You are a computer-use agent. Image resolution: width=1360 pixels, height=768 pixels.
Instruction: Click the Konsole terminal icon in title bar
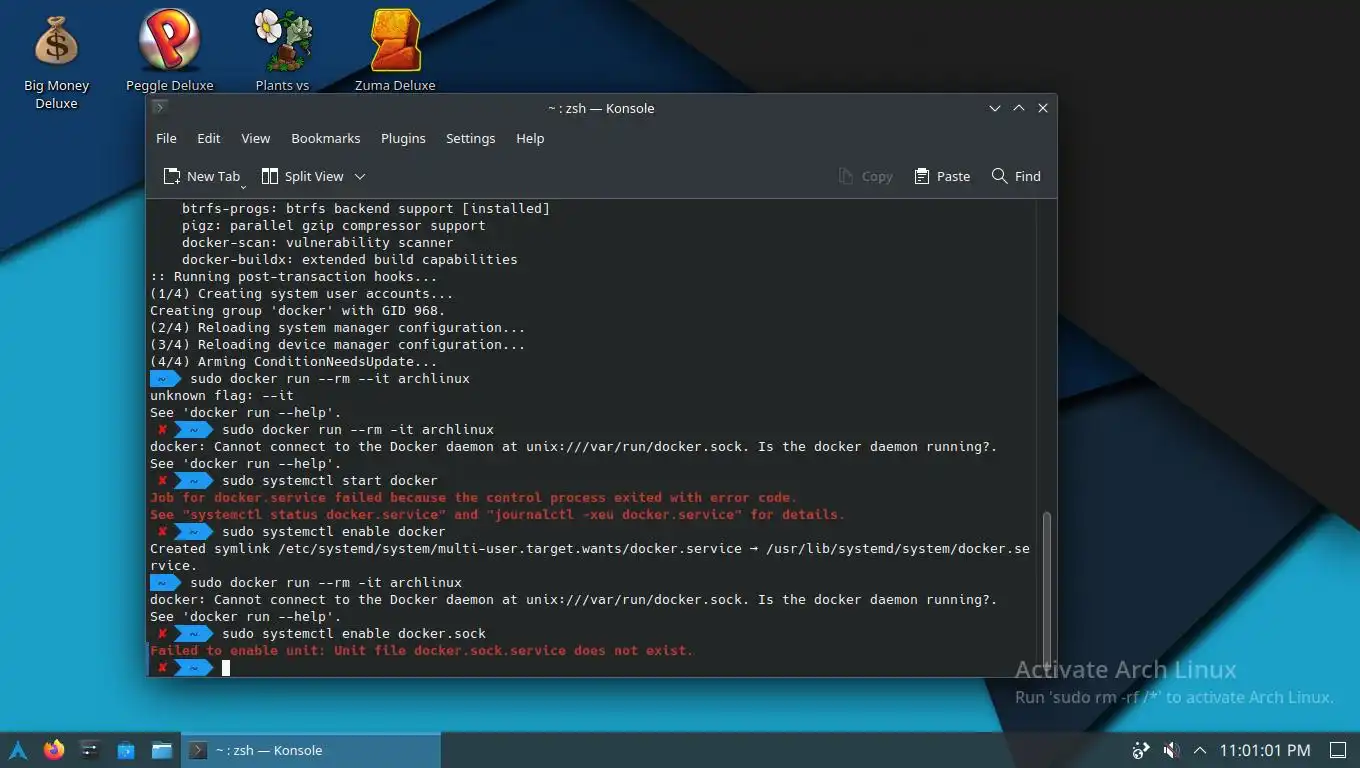(160, 108)
